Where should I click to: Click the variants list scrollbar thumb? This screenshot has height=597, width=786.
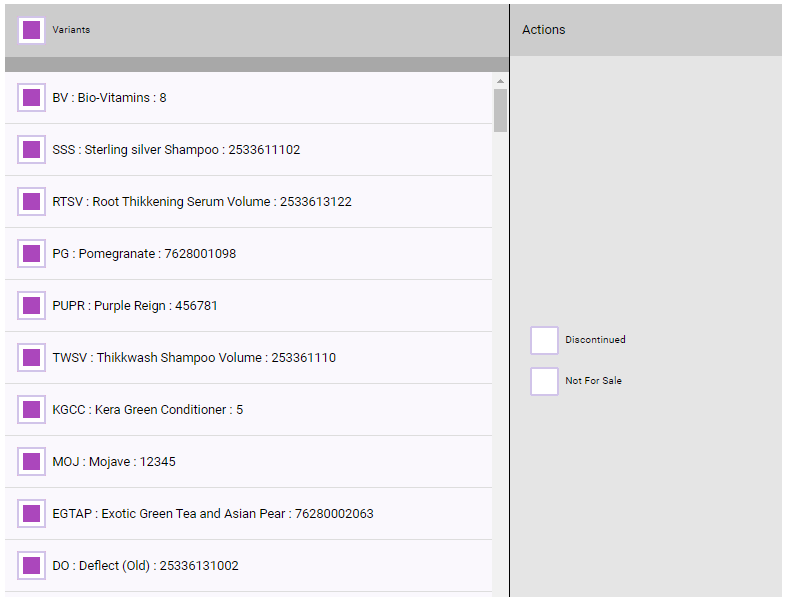click(500, 110)
